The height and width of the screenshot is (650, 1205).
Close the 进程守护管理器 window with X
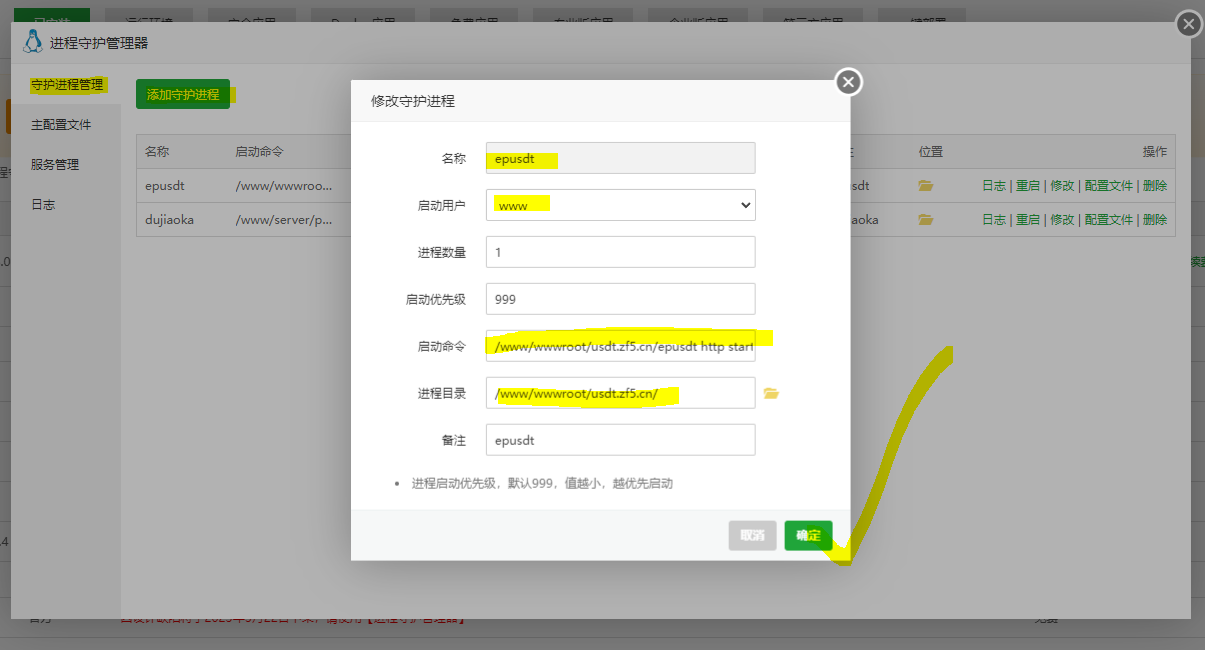coord(1188,24)
